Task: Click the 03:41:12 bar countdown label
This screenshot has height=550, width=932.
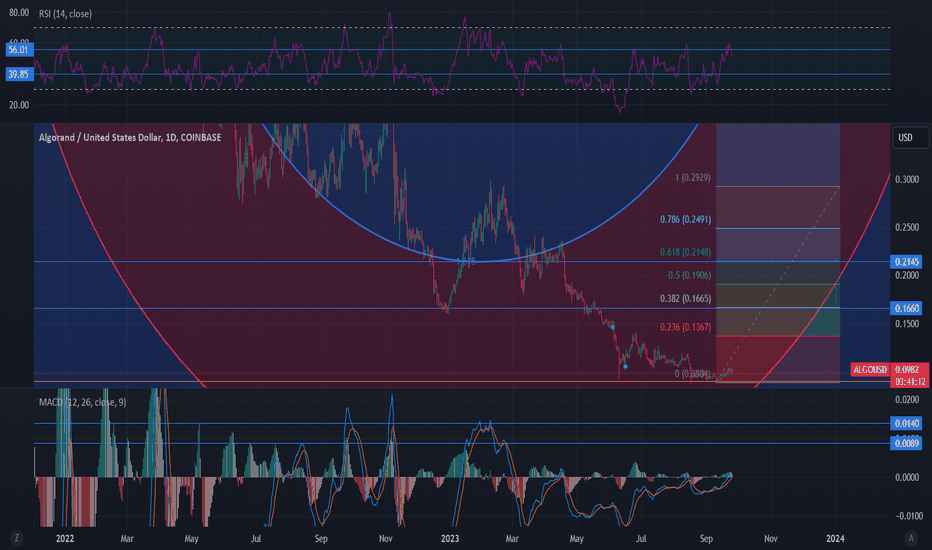Action: coord(909,382)
